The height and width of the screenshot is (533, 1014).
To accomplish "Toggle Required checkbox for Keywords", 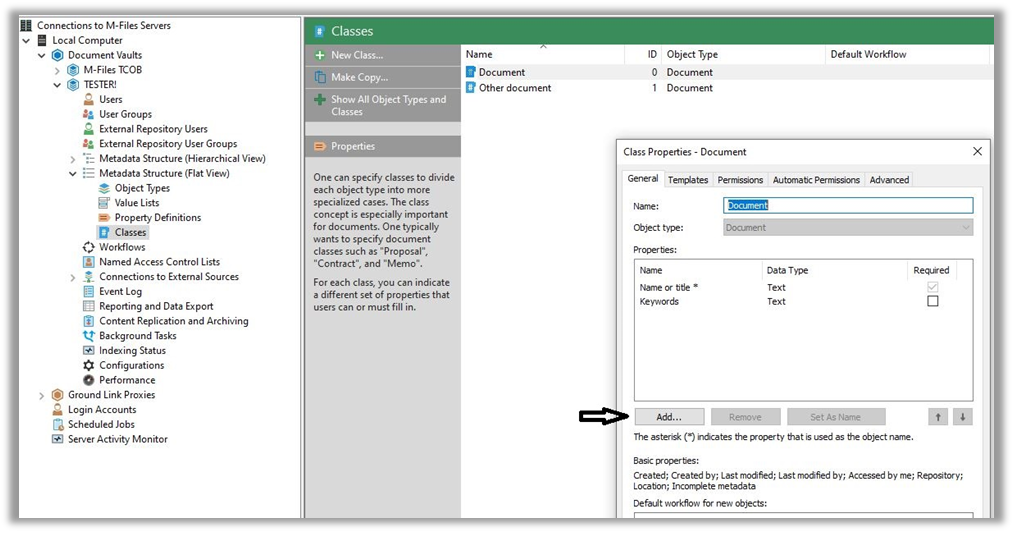I will click(x=933, y=301).
